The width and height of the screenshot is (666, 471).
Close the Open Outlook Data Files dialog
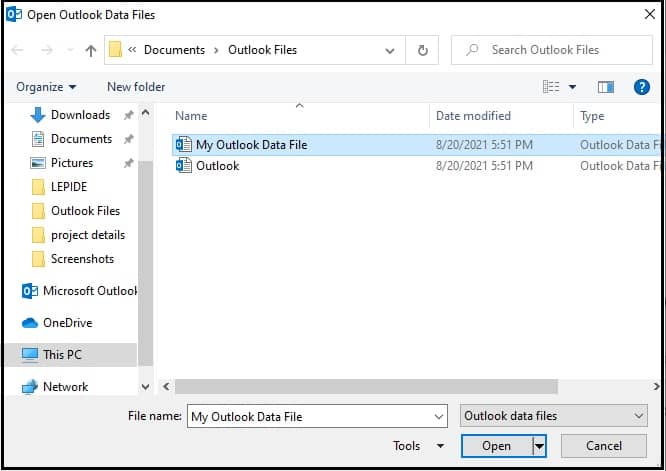pyautogui.click(x=649, y=14)
